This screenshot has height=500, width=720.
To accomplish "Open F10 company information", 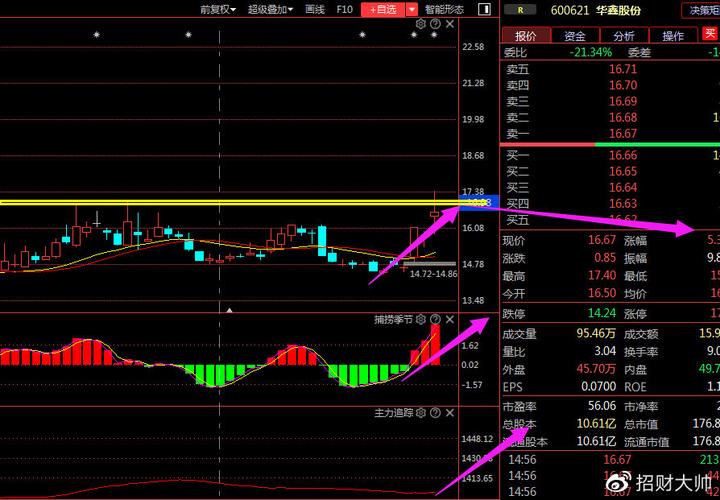I will (x=344, y=9).
